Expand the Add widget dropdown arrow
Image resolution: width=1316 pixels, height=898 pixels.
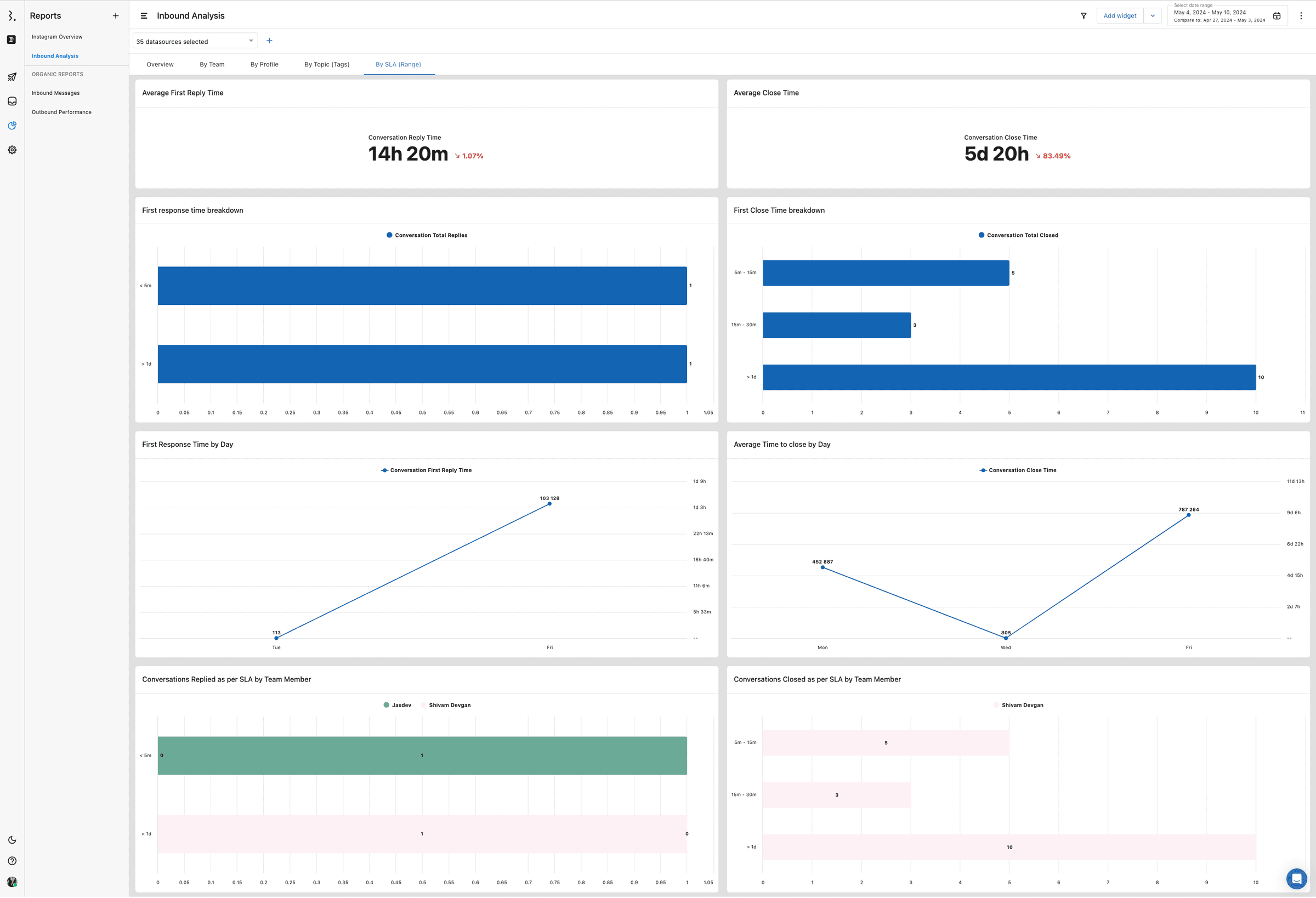1153,16
